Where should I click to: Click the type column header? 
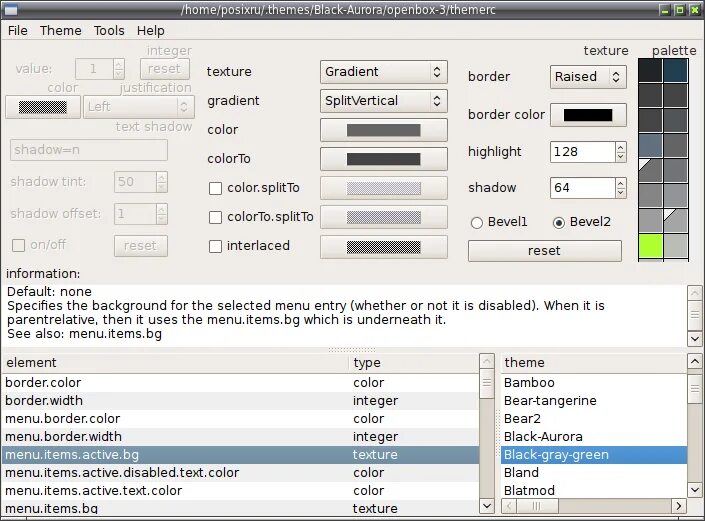(x=414, y=363)
